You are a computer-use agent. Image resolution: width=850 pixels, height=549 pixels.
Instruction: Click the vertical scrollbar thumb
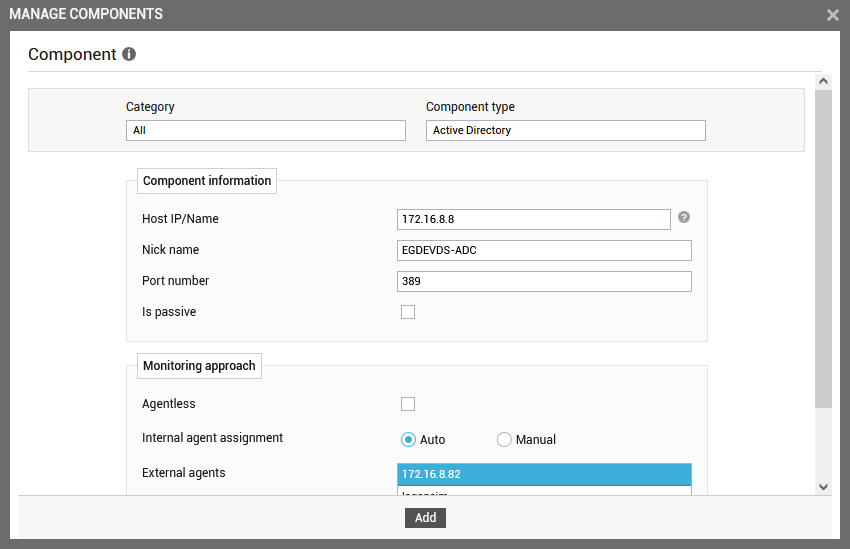pos(823,249)
